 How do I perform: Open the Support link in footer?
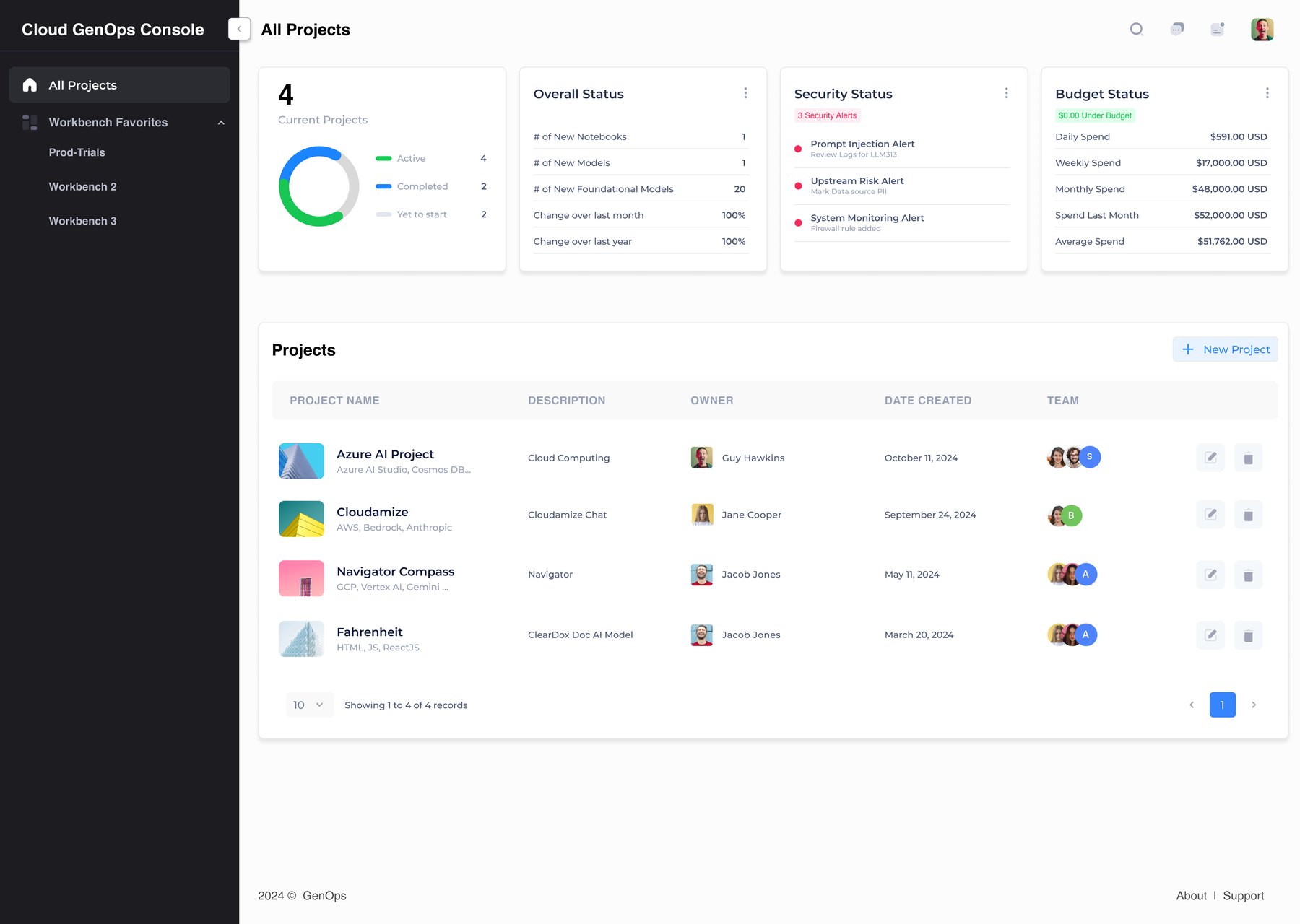coord(1243,896)
